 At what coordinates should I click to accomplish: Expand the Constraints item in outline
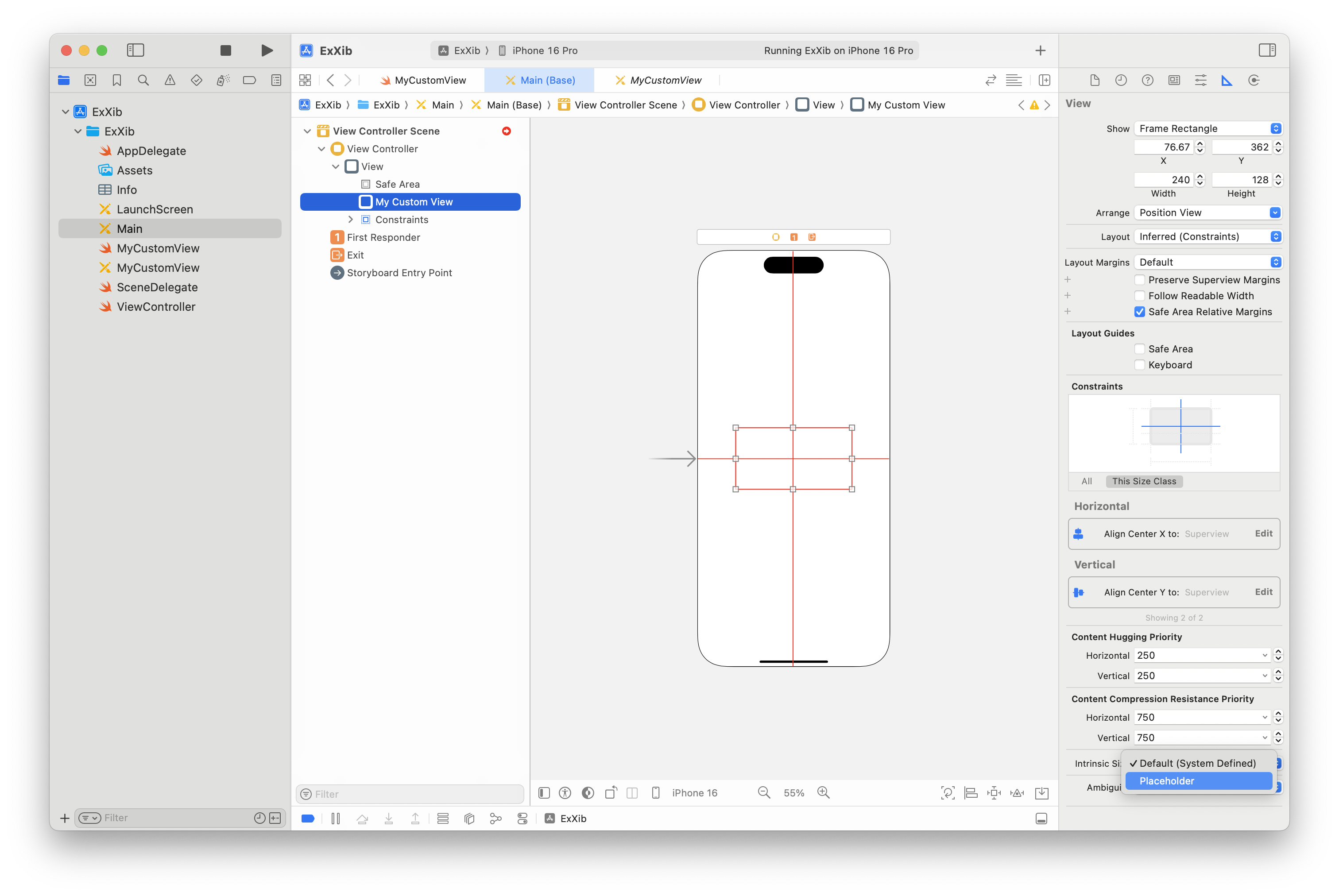(350, 220)
